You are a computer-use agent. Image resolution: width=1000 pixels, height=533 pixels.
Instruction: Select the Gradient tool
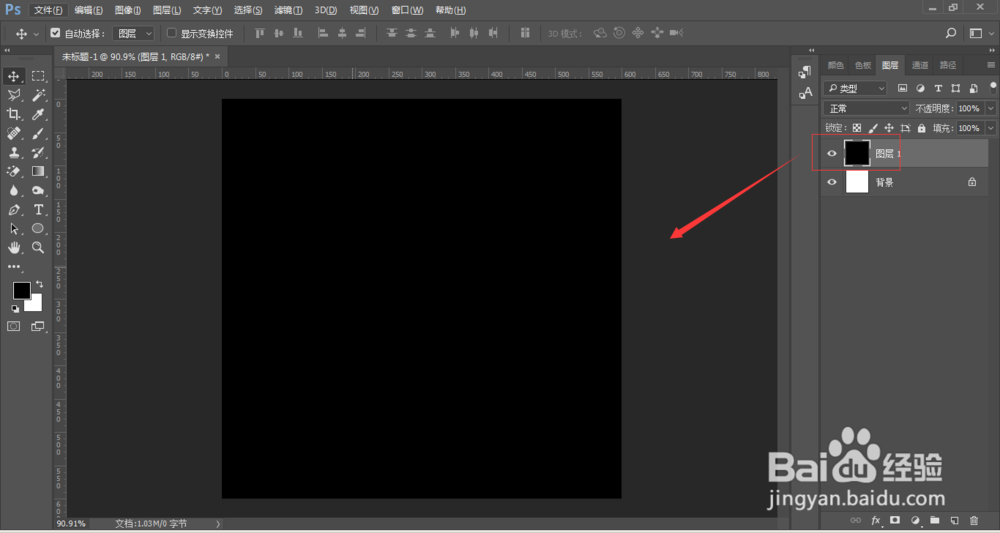(x=38, y=172)
